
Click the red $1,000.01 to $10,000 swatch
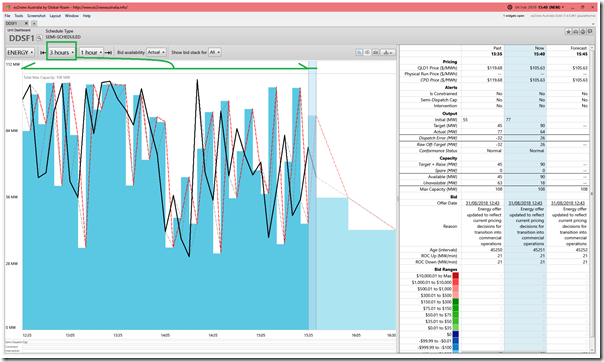pyautogui.click(x=455, y=282)
